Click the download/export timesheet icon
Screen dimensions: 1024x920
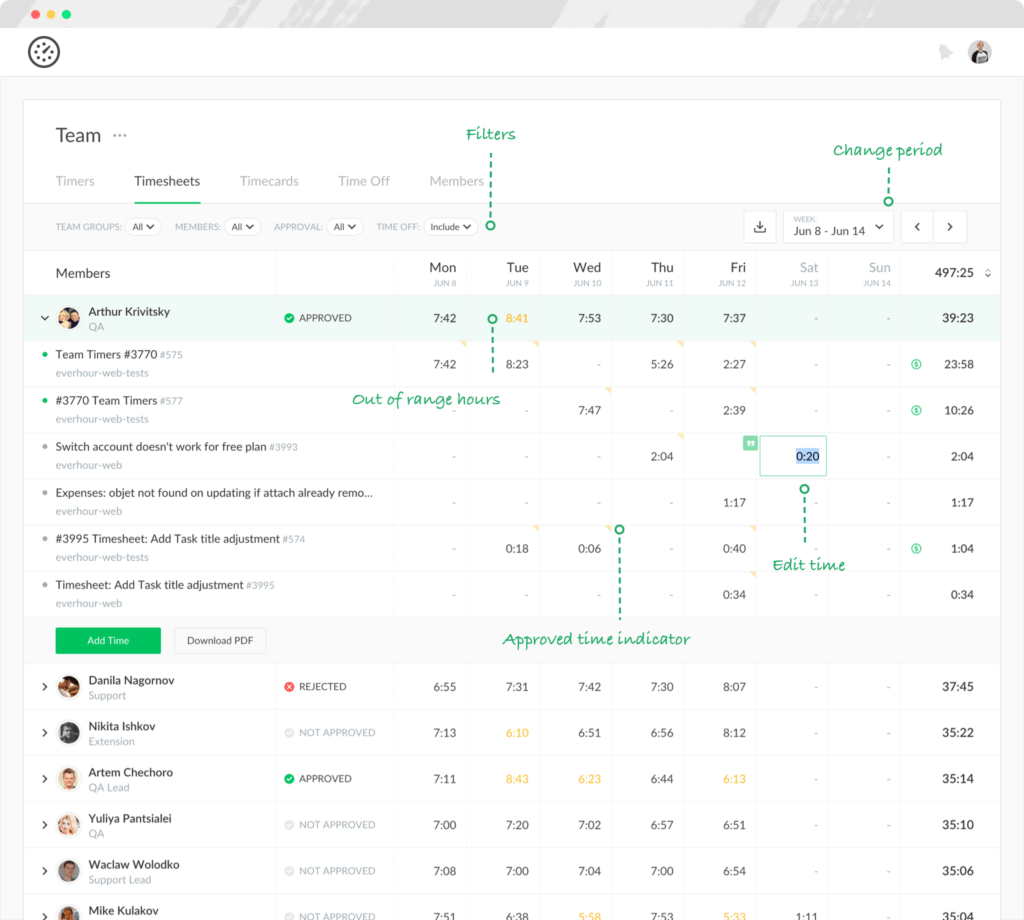pos(760,227)
